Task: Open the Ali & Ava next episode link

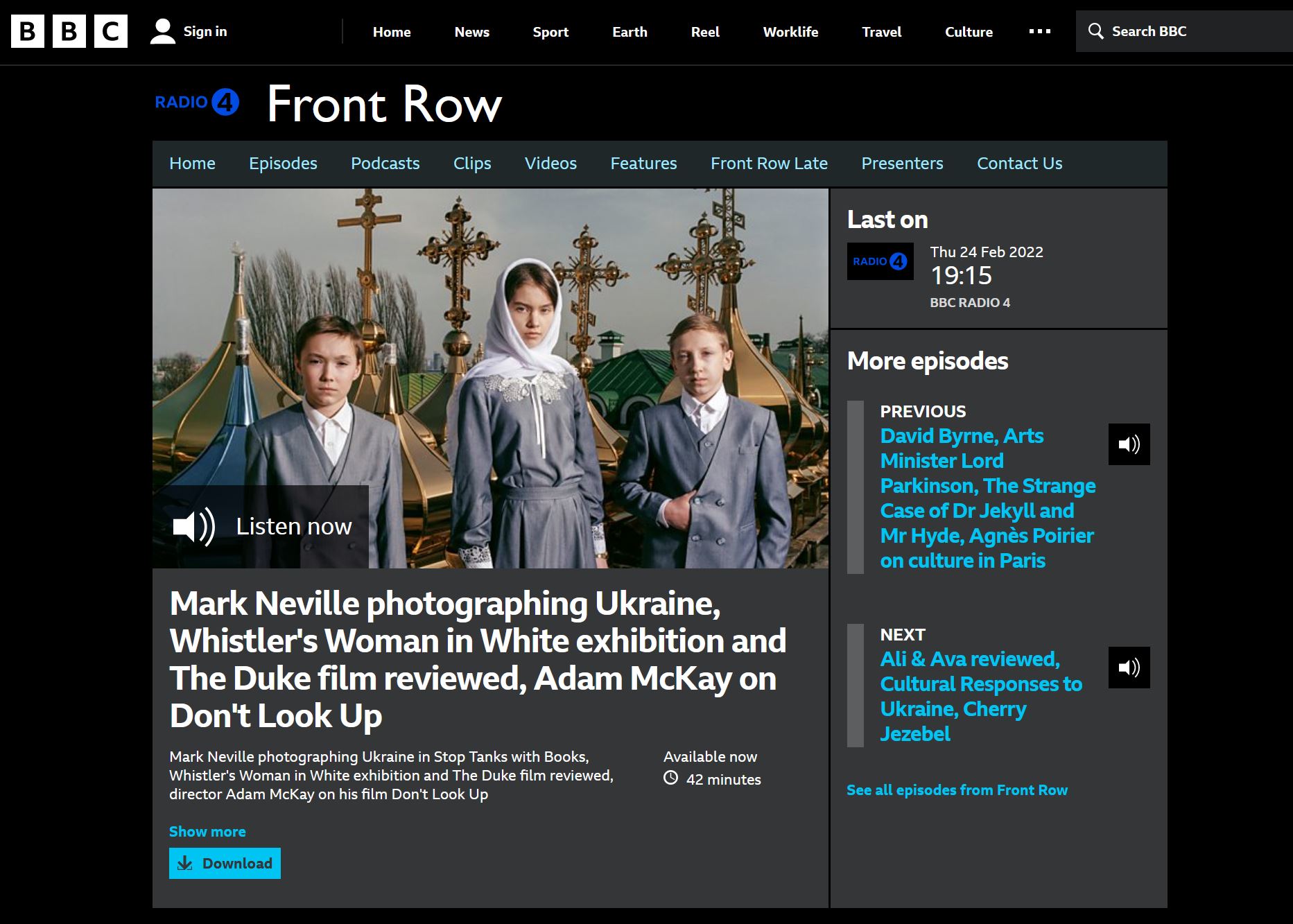Action: [980, 696]
